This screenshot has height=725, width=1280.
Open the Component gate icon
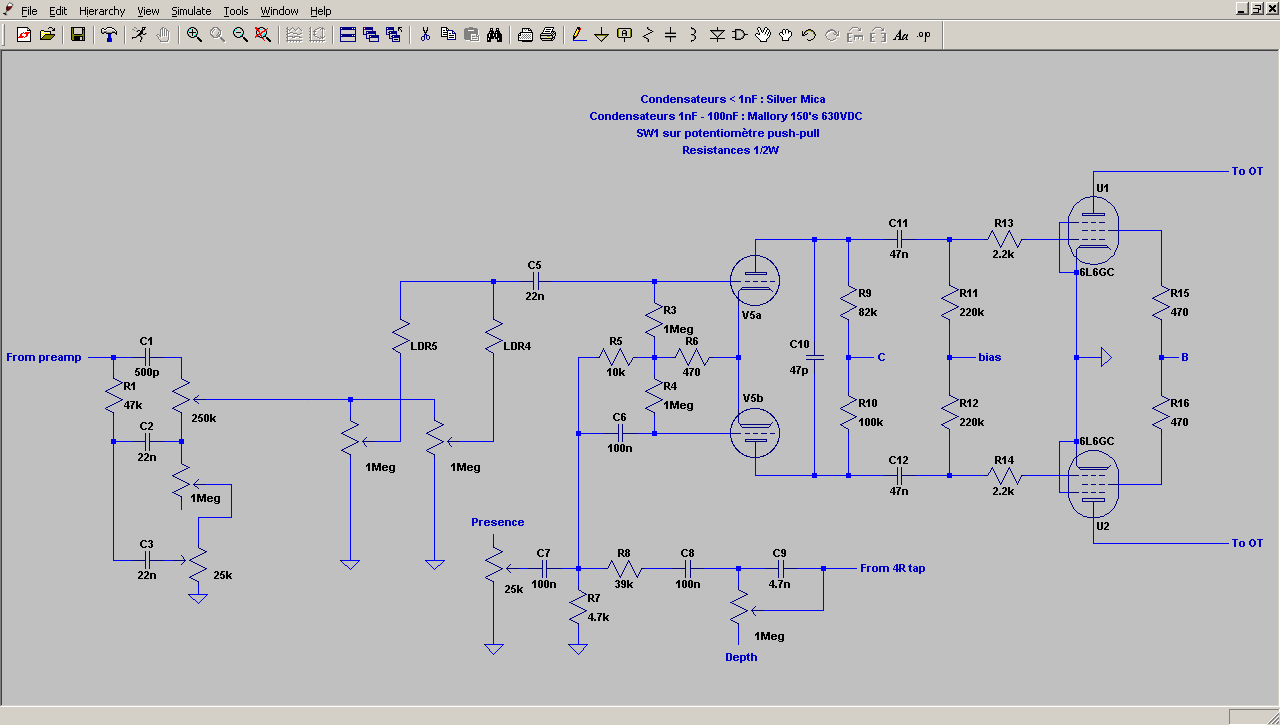click(740, 35)
